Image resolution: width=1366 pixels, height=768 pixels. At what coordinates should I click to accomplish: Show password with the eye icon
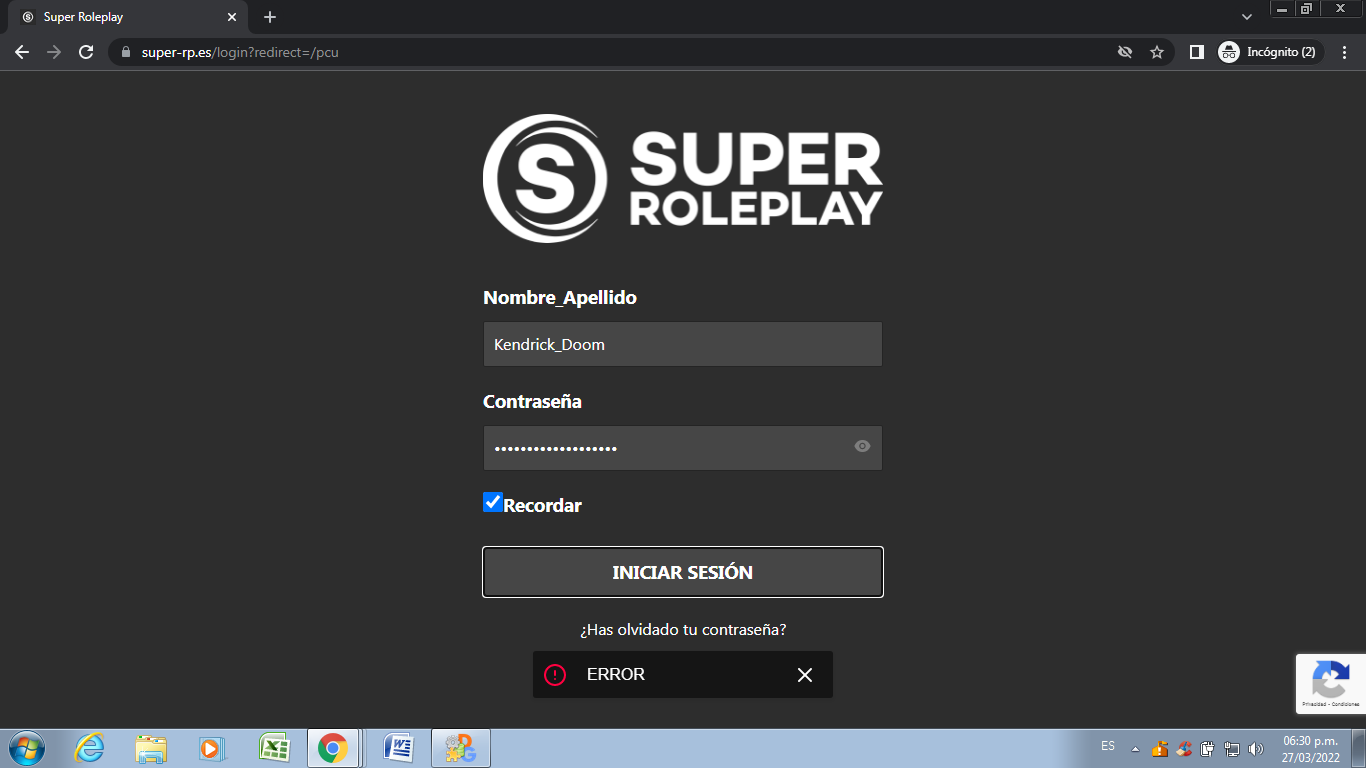click(862, 446)
